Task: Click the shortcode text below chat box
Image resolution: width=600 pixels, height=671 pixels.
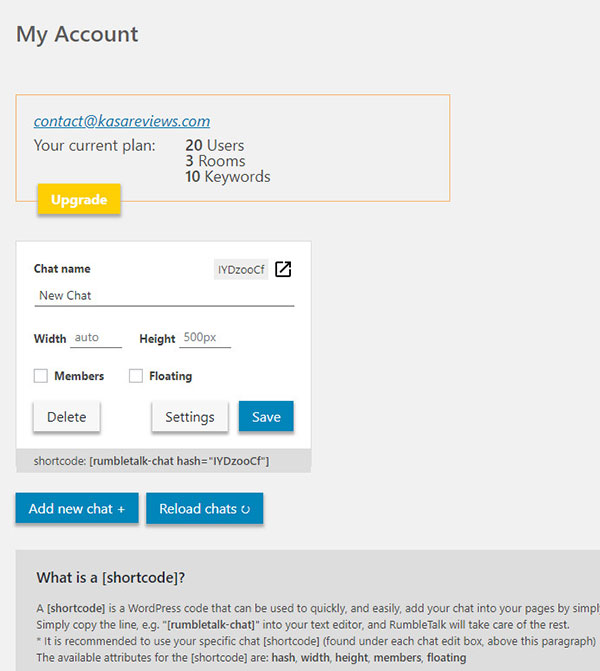Action: pos(151,460)
